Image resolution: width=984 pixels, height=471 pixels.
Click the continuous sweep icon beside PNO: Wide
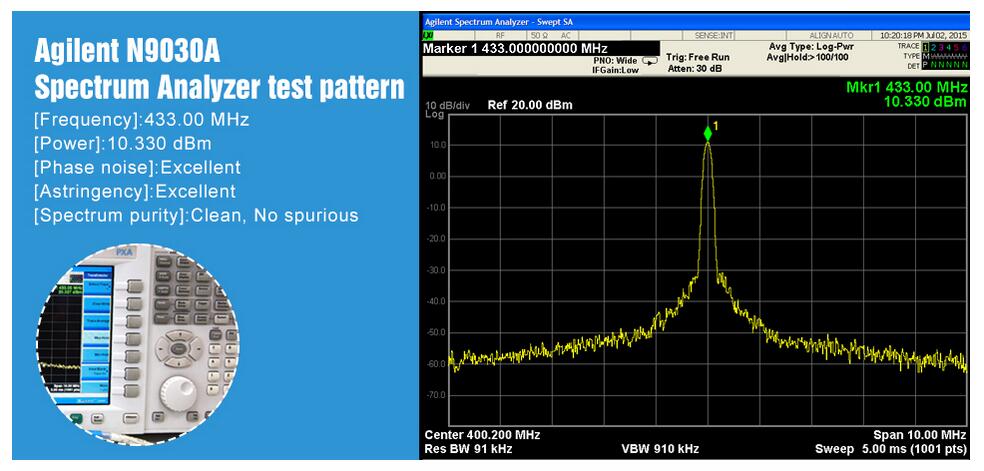[x=650, y=61]
